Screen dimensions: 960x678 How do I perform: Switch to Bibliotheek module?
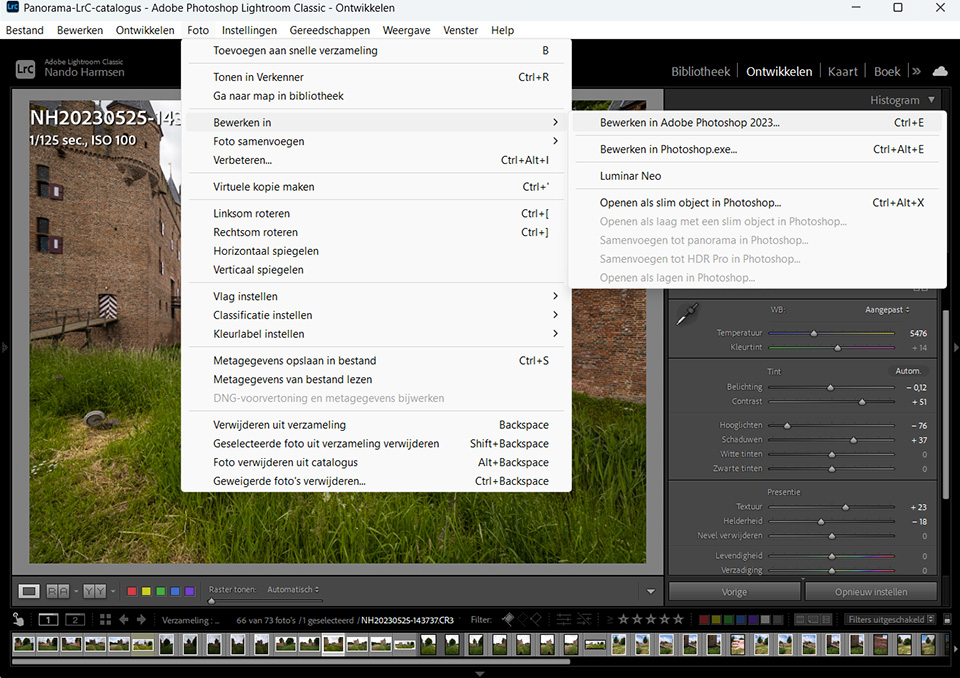point(700,72)
